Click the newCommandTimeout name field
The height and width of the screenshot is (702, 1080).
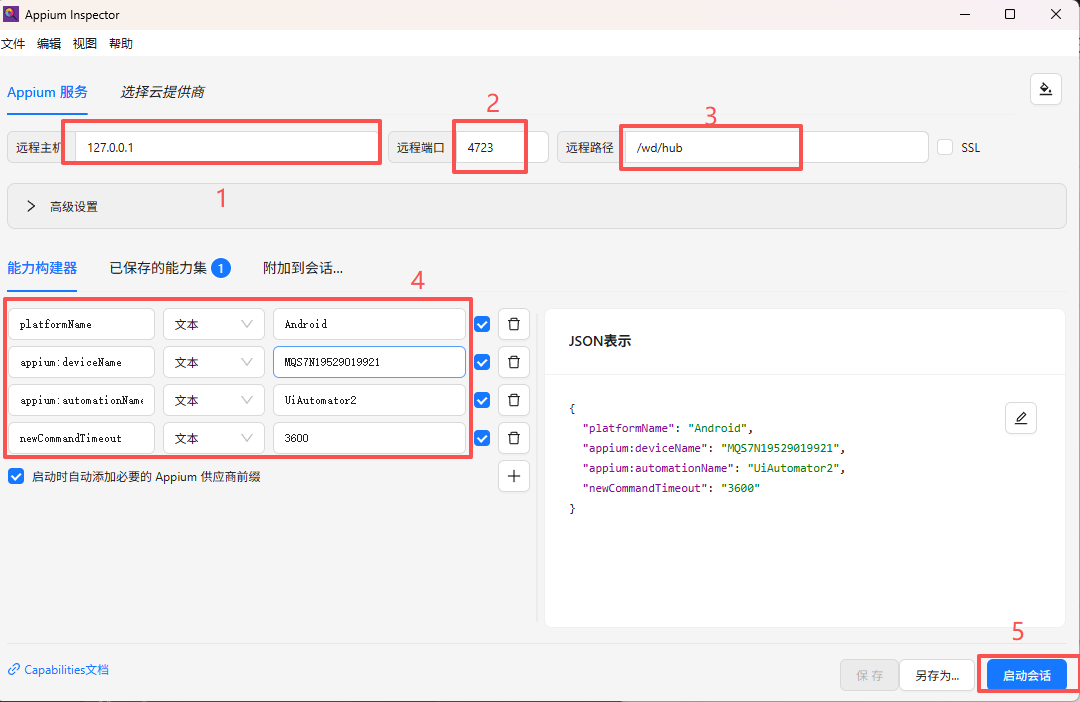point(81,438)
